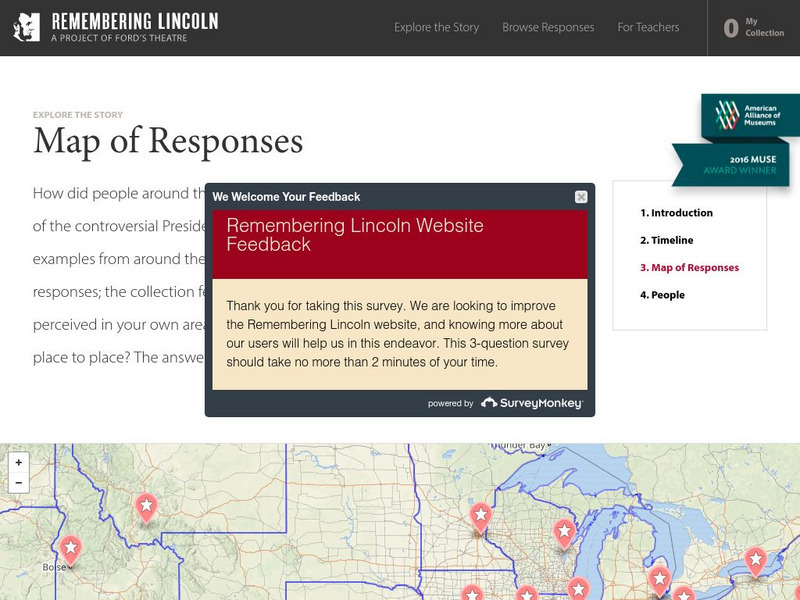Screen dimensions: 800x600
Task: Click the Remembering Lincoln Website Feedback heading
Action: point(355,235)
